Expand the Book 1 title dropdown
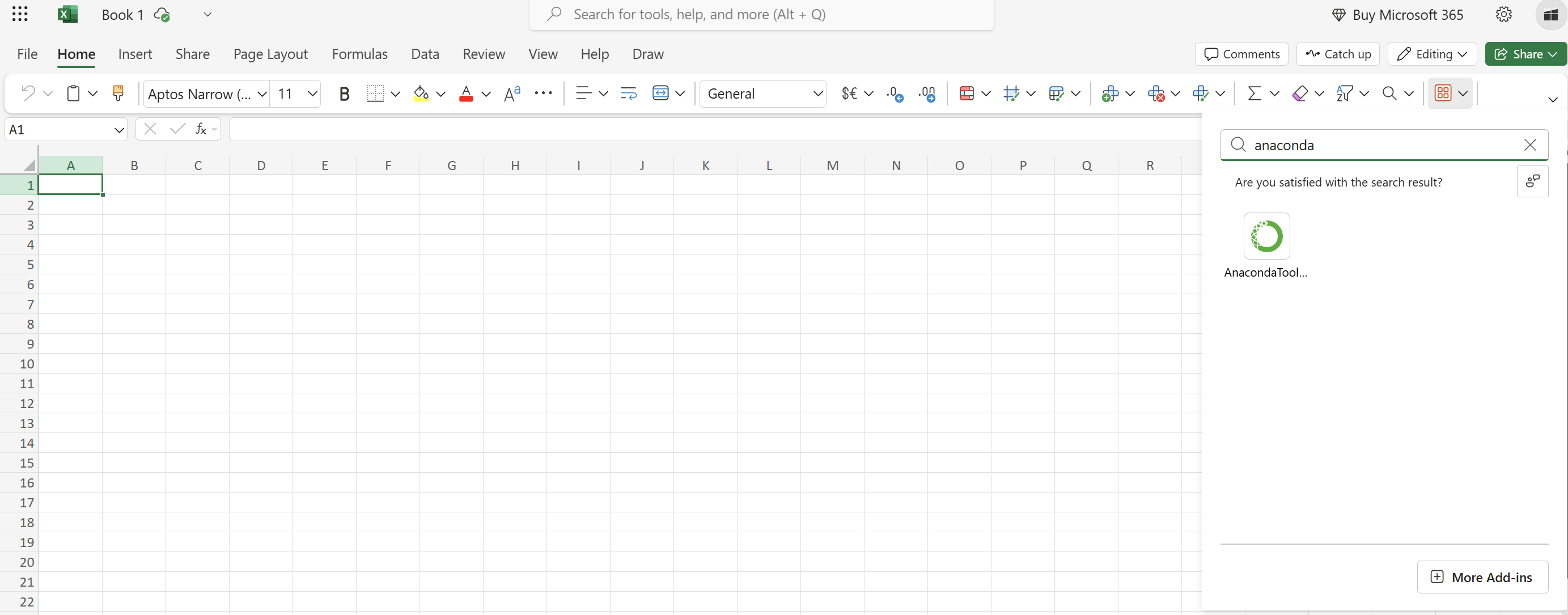Viewport: 1568px width, 615px height. coord(207,14)
